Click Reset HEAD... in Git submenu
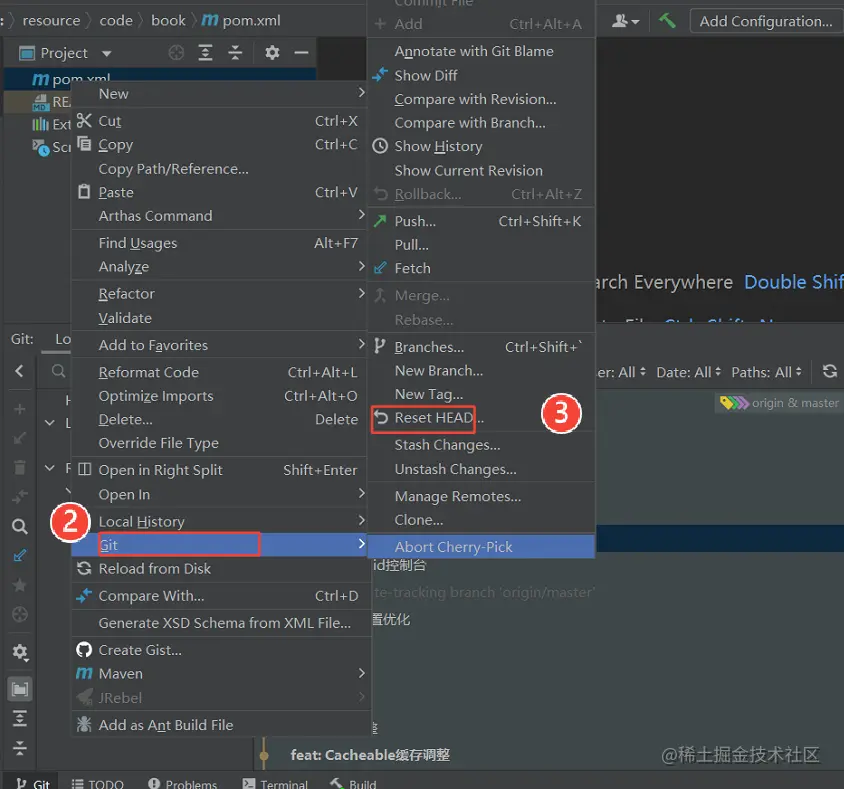The height and width of the screenshot is (789, 844). [x=482, y=418]
